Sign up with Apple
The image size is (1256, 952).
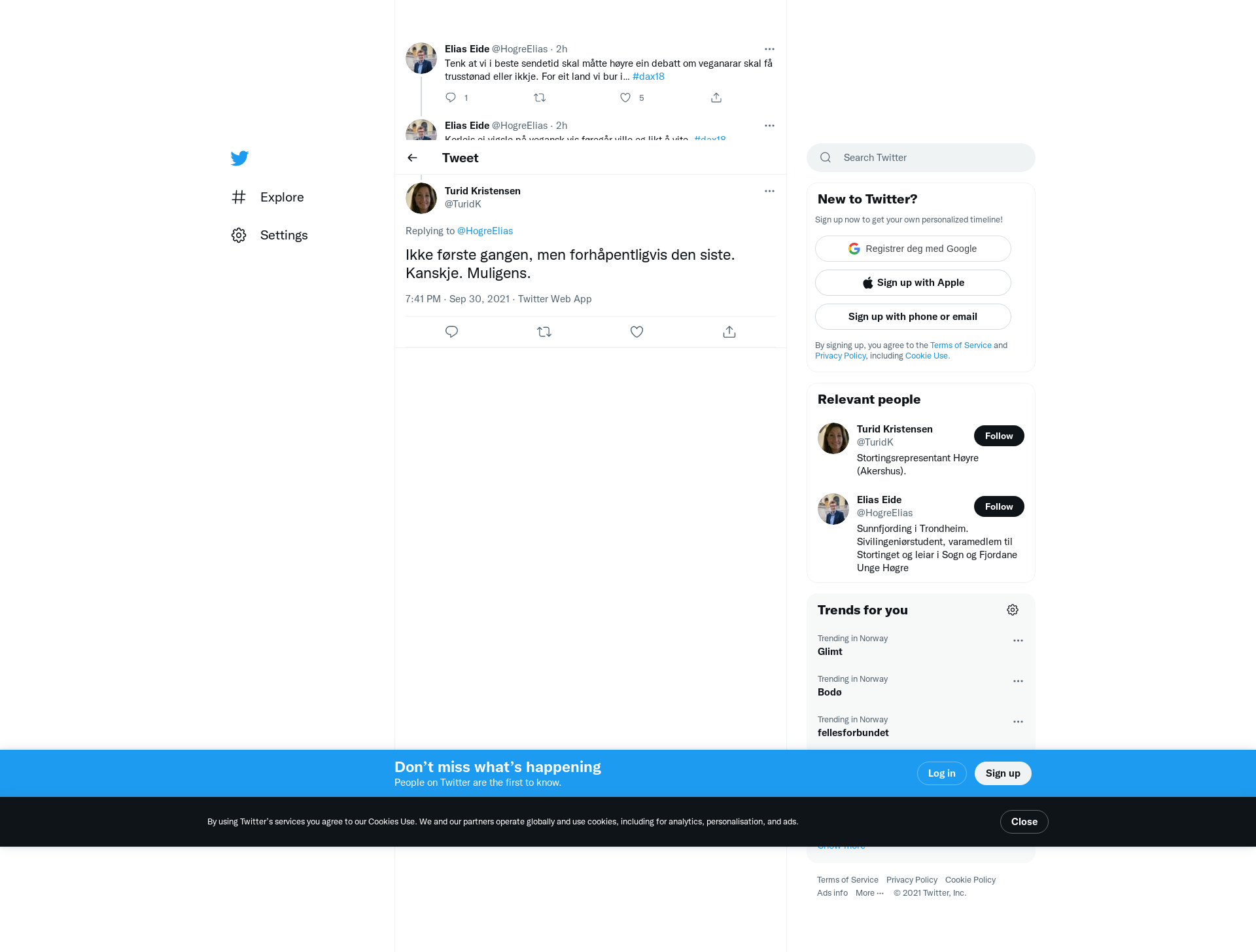click(913, 283)
